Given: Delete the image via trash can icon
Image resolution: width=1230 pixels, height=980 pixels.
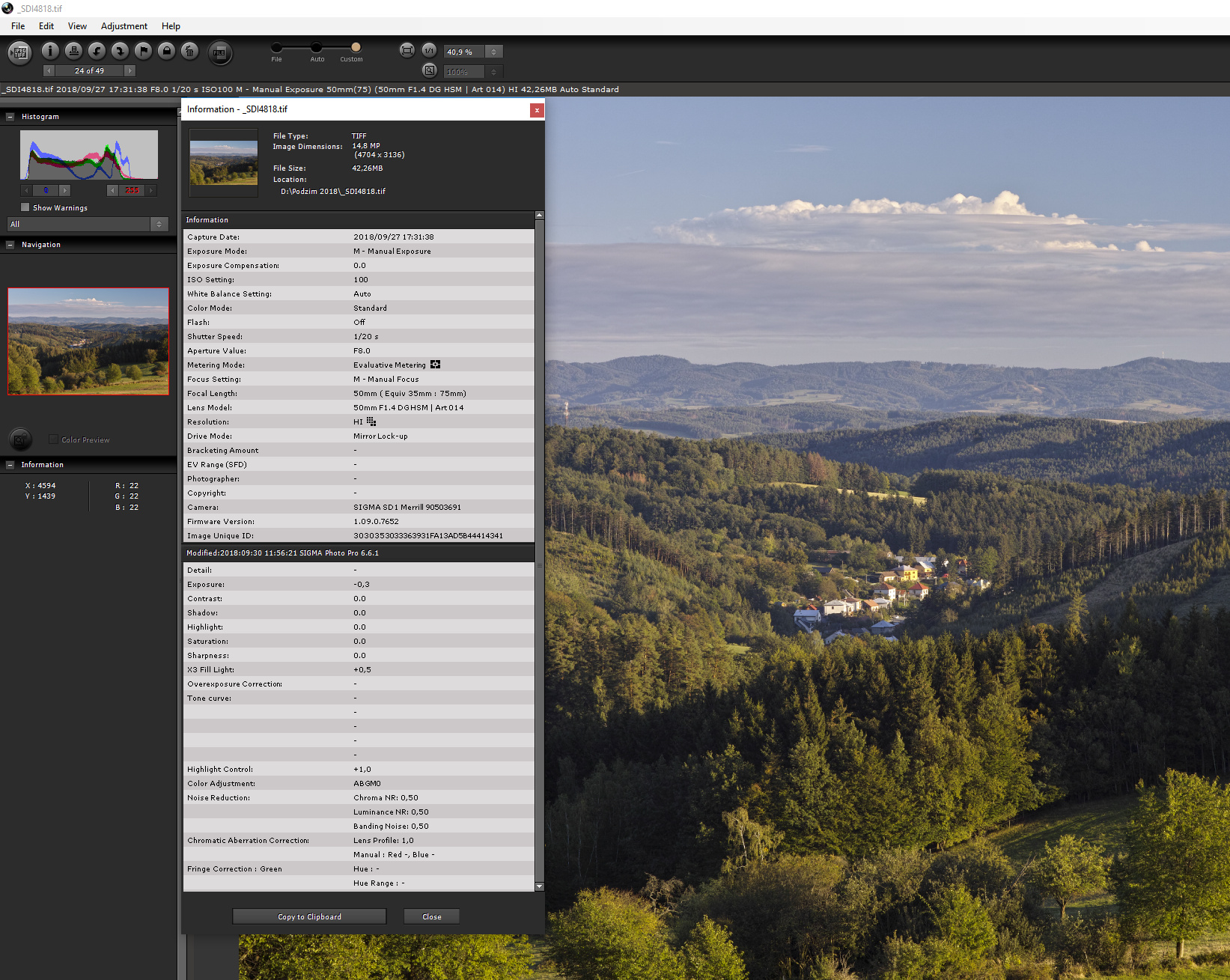Looking at the screenshot, I should (190, 51).
